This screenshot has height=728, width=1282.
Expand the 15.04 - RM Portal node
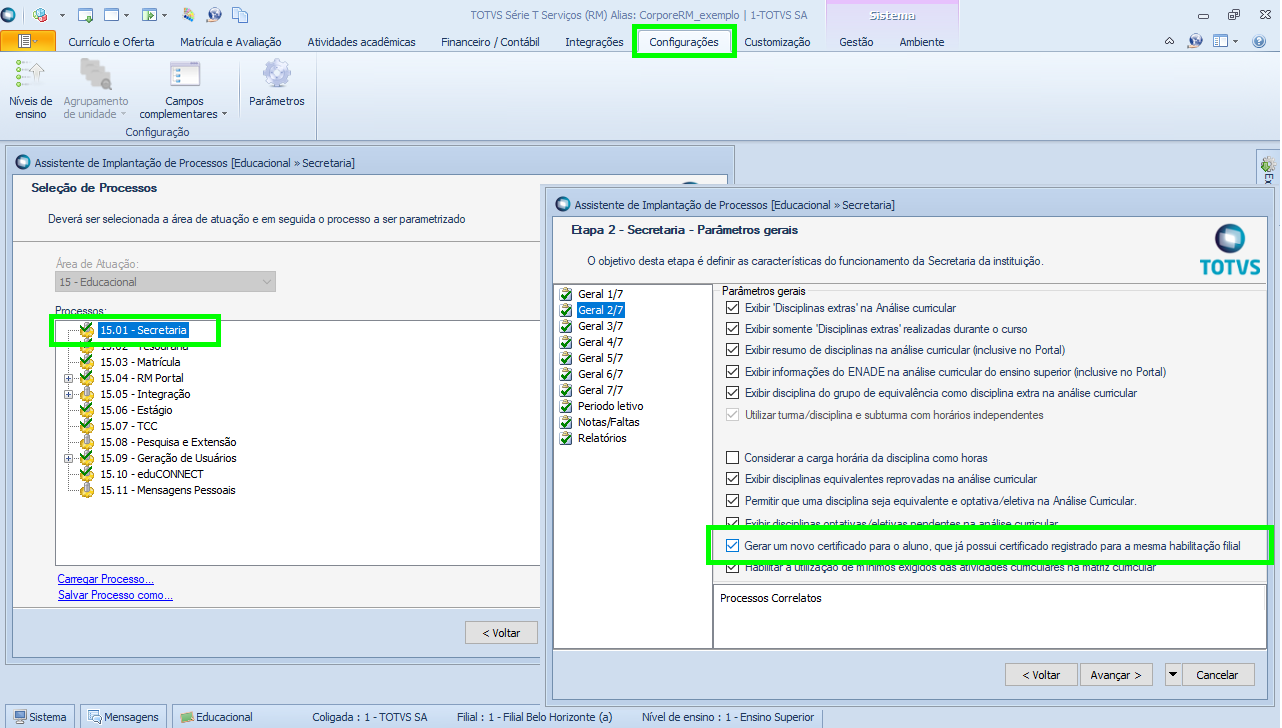coord(68,378)
